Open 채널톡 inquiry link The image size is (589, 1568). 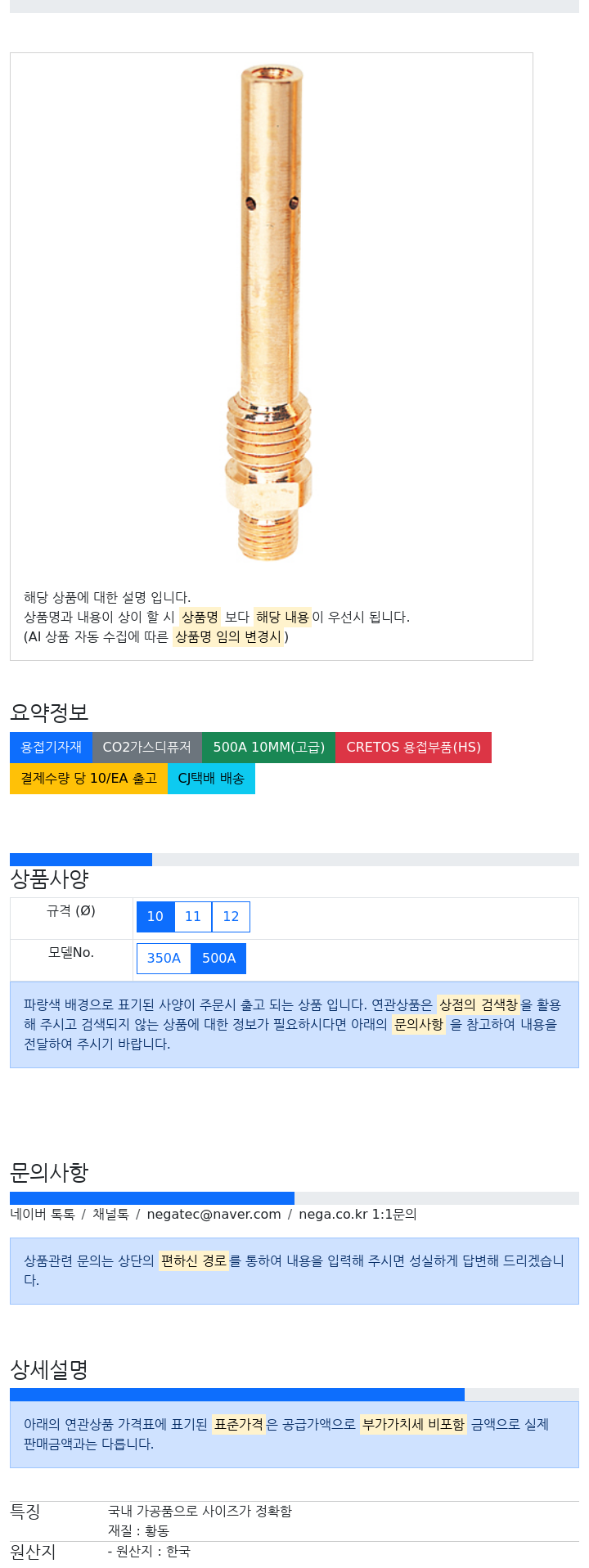[x=110, y=1215]
